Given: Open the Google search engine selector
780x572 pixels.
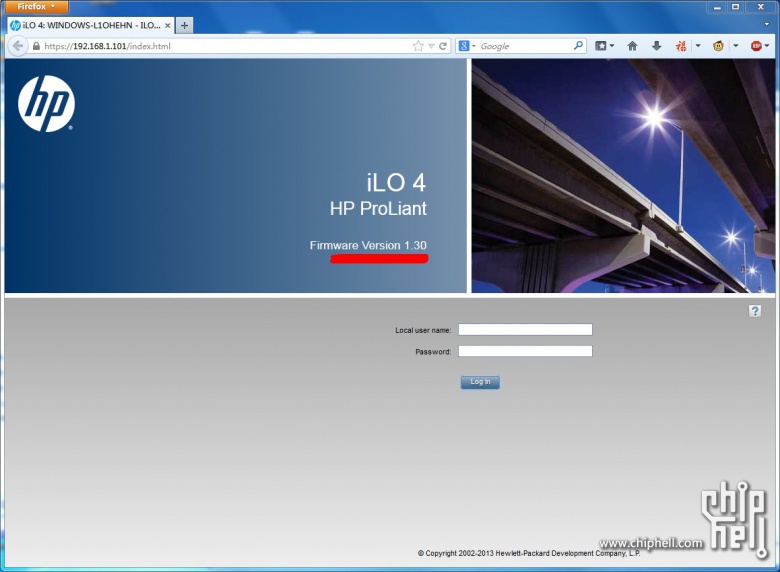Looking at the screenshot, I should (x=467, y=46).
